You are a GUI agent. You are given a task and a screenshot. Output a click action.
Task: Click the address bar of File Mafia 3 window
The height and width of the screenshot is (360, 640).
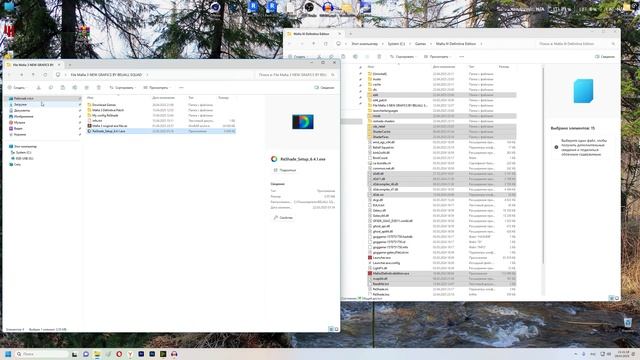coord(153,75)
